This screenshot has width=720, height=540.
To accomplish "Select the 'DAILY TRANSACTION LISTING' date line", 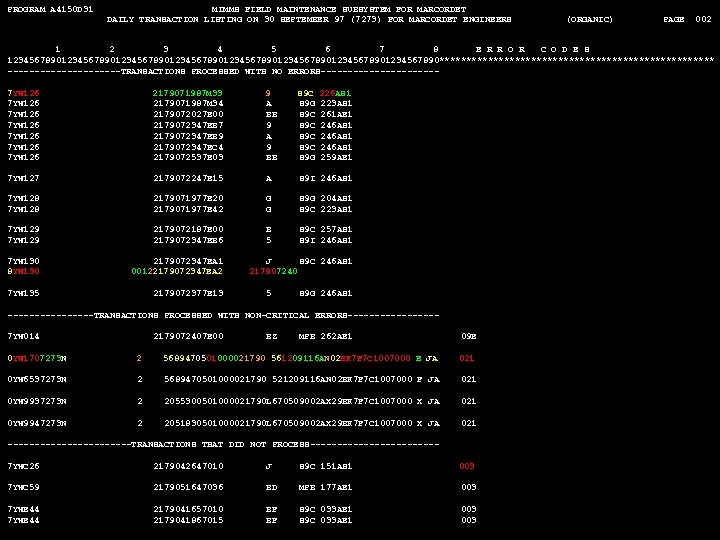I will tap(309, 19).
